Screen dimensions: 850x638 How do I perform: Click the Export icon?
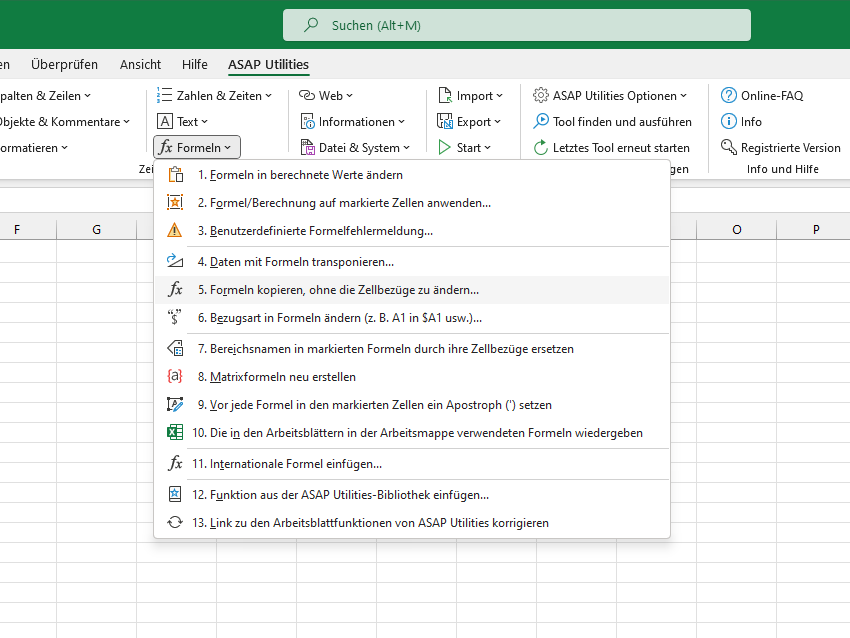click(445, 121)
